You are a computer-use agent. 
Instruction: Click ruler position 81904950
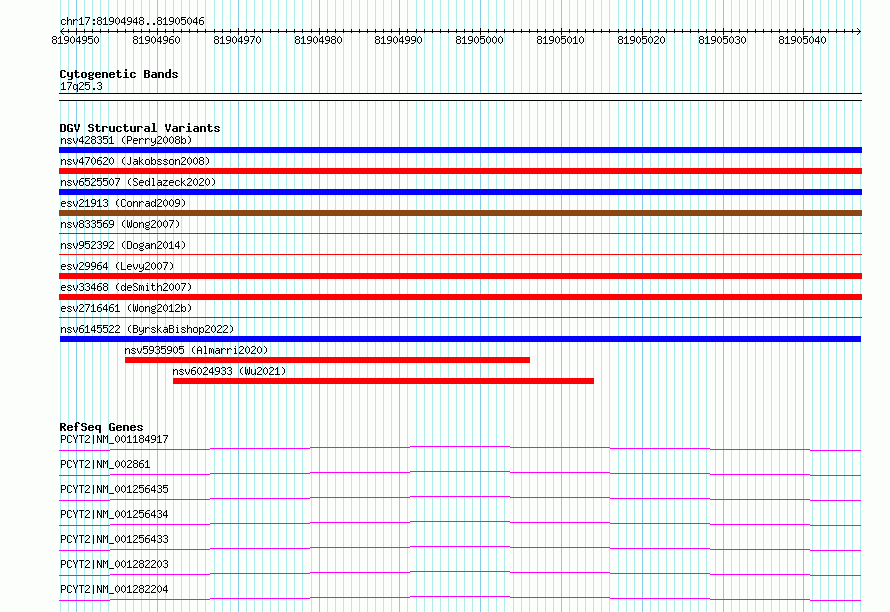pyautogui.click(x=75, y=40)
